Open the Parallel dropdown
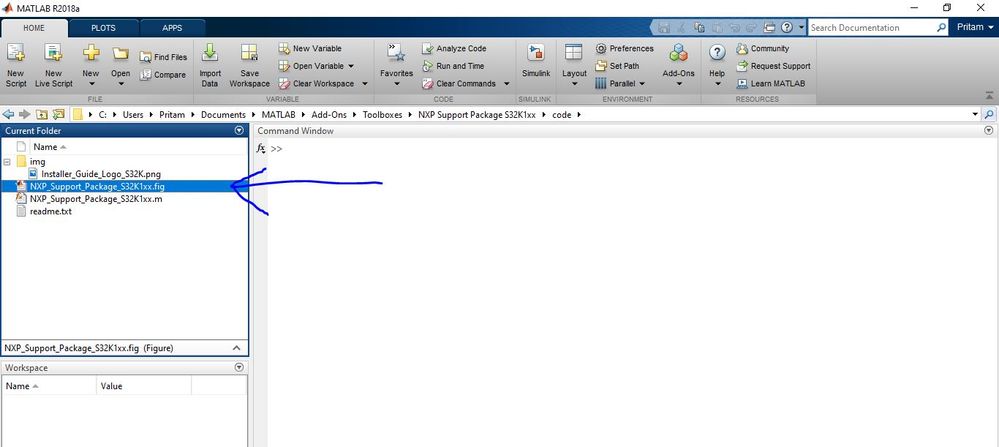The height and width of the screenshot is (447, 999). [x=620, y=83]
